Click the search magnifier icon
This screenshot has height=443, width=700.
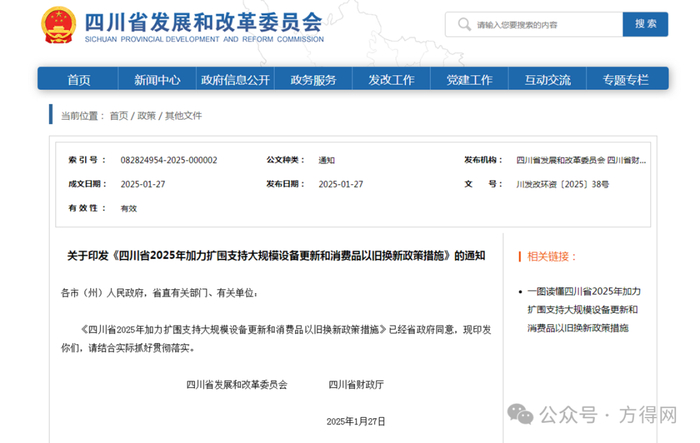coord(464,24)
